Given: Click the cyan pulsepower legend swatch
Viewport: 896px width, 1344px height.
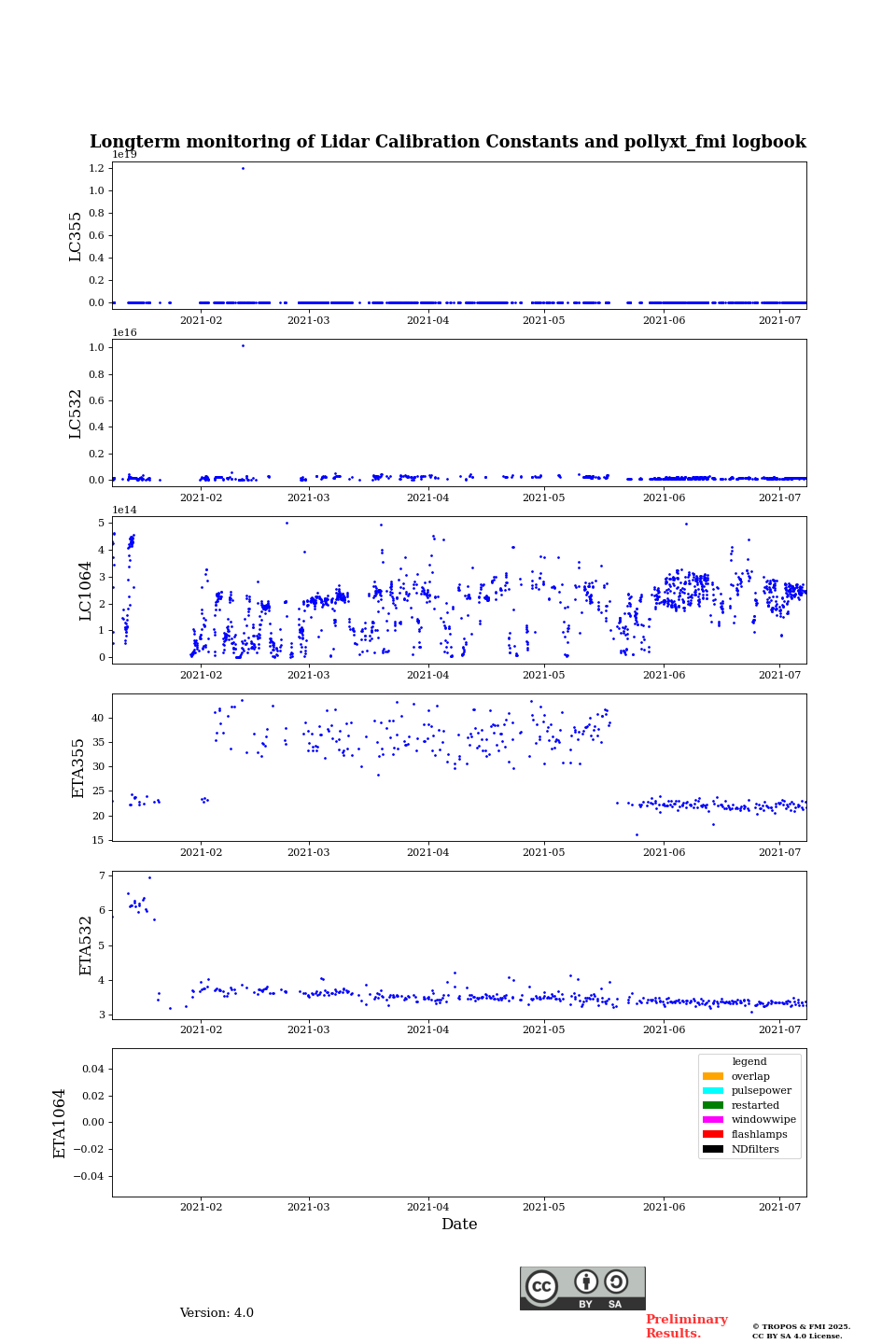Looking at the screenshot, I should click(712, 1091).
